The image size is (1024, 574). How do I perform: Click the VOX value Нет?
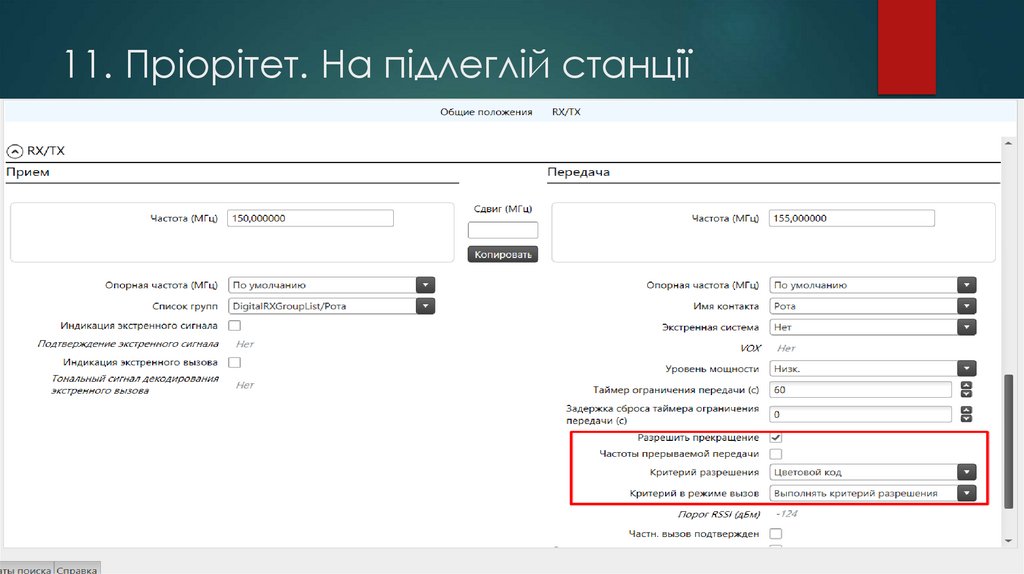pyautogui.click(x=786, y=348)
